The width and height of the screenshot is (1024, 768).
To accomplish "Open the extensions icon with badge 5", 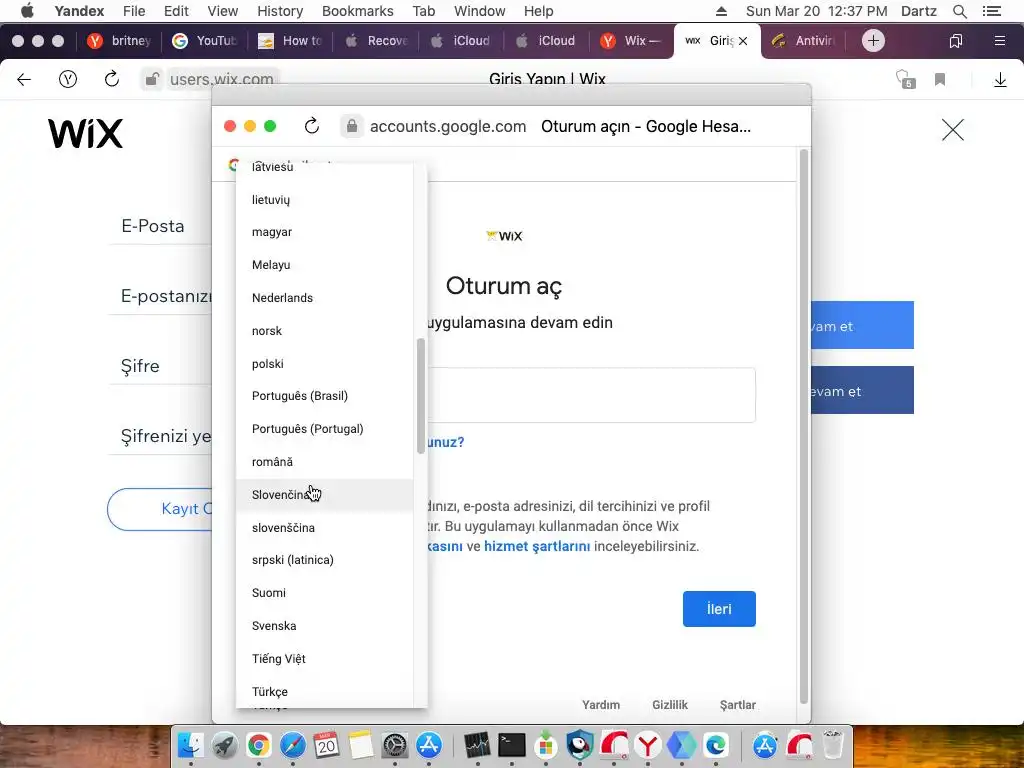I will coord(905,79).
